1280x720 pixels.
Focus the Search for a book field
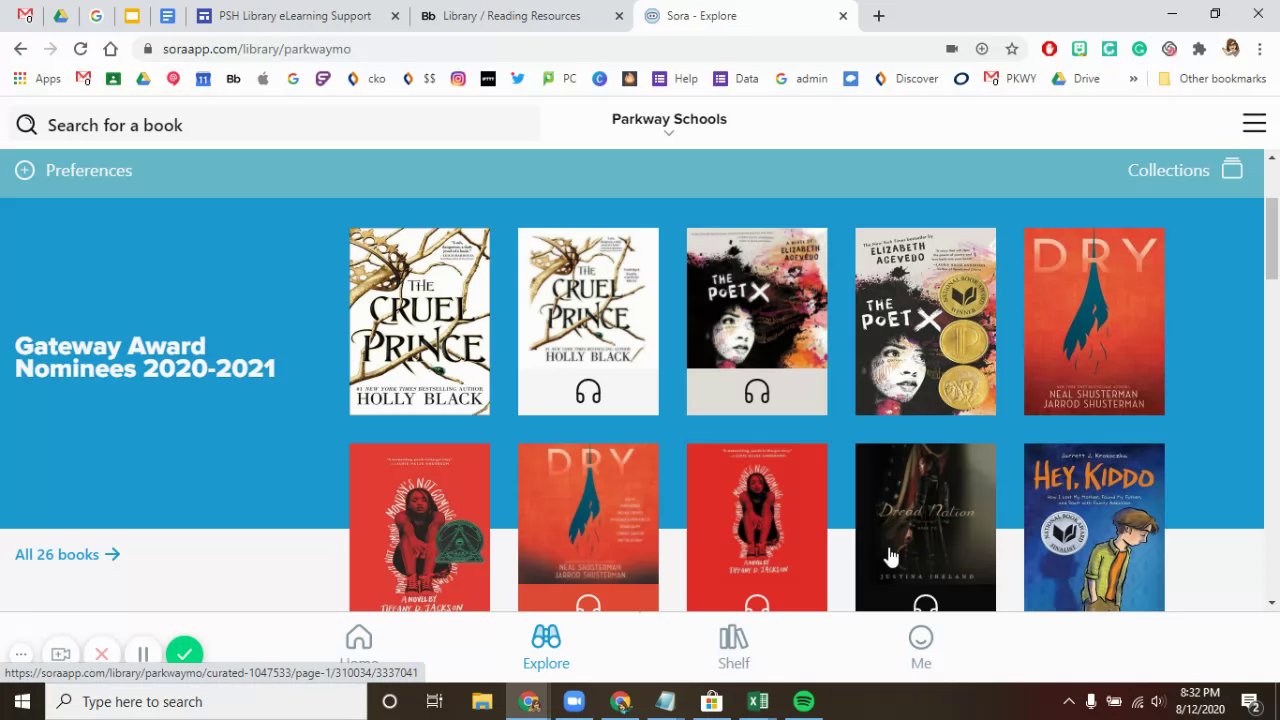[x=275, y=125]
